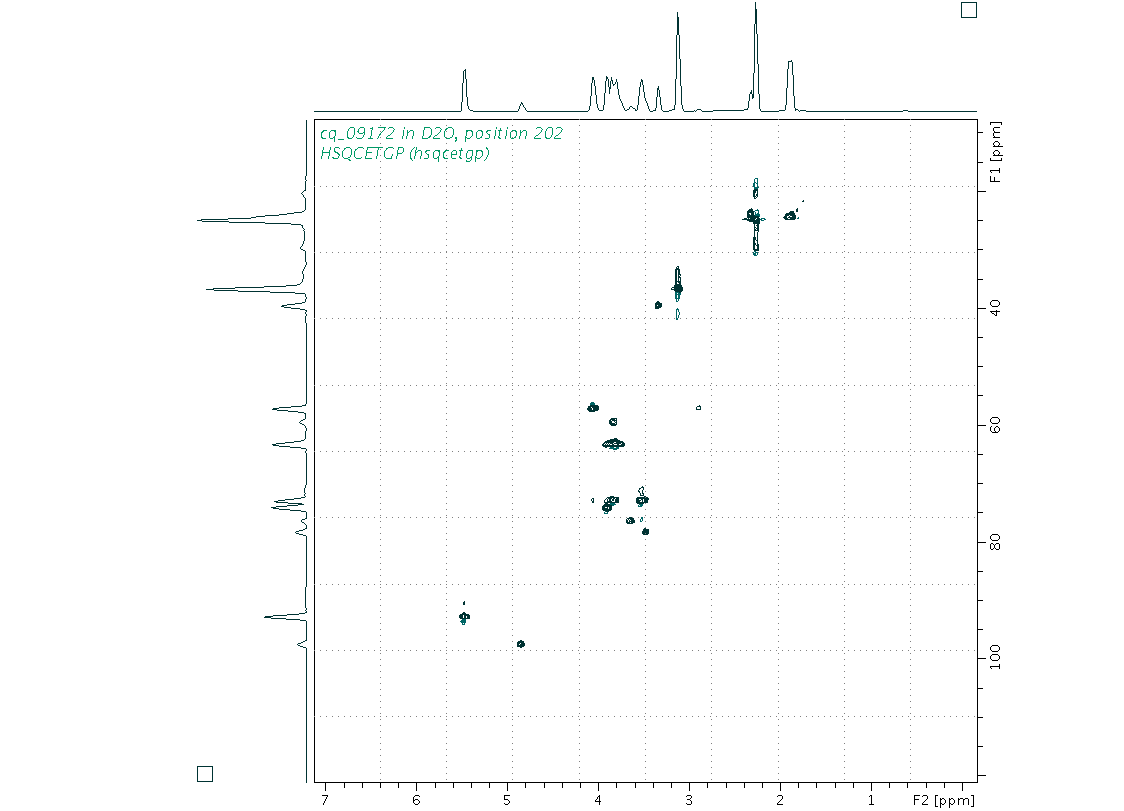Pick the cross peak near 4.05 / 57 ppm
Screen dimensions: 1124x811
pos(593,407)
